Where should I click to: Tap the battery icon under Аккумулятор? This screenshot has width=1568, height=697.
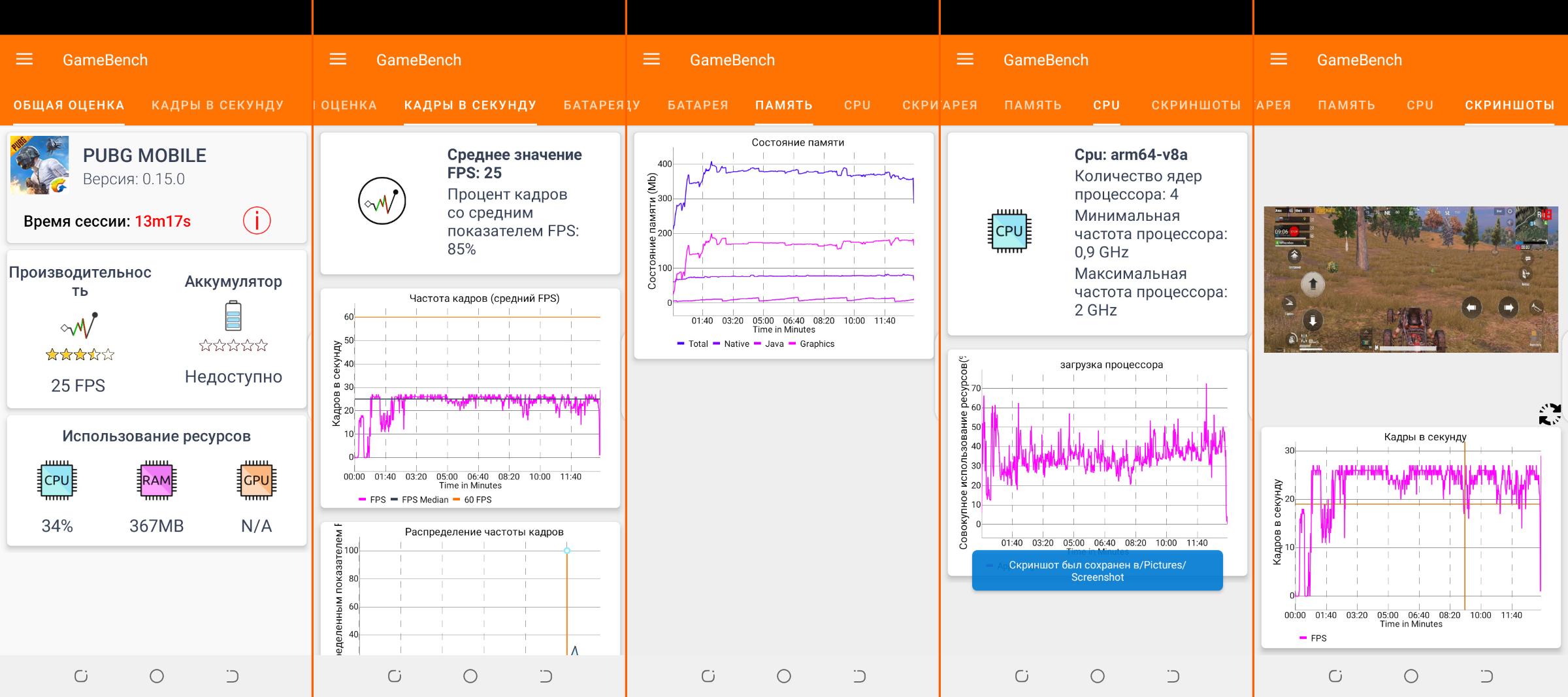(x=233, y=316)
